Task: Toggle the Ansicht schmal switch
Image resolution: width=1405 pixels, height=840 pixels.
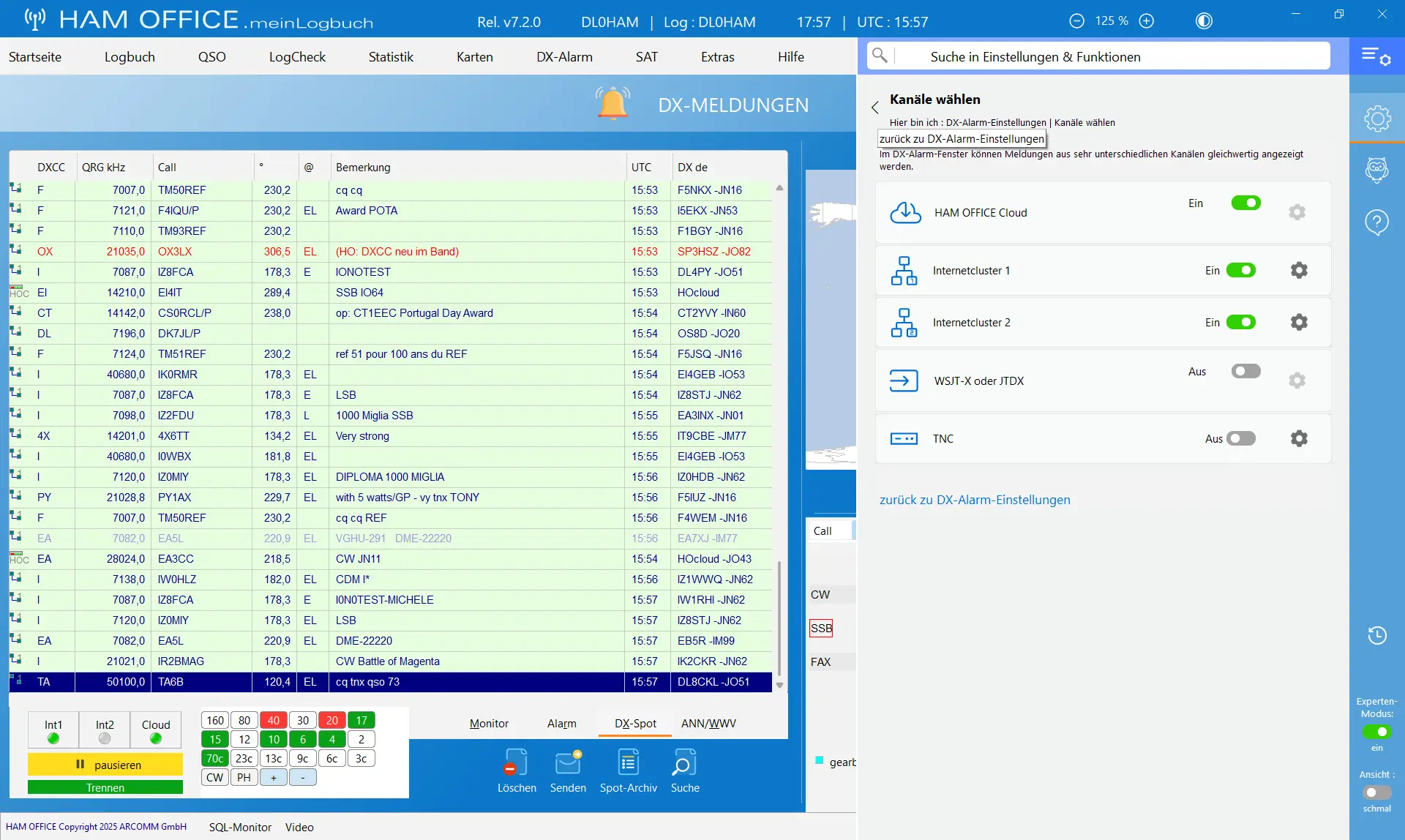Action: point(1376,792)
